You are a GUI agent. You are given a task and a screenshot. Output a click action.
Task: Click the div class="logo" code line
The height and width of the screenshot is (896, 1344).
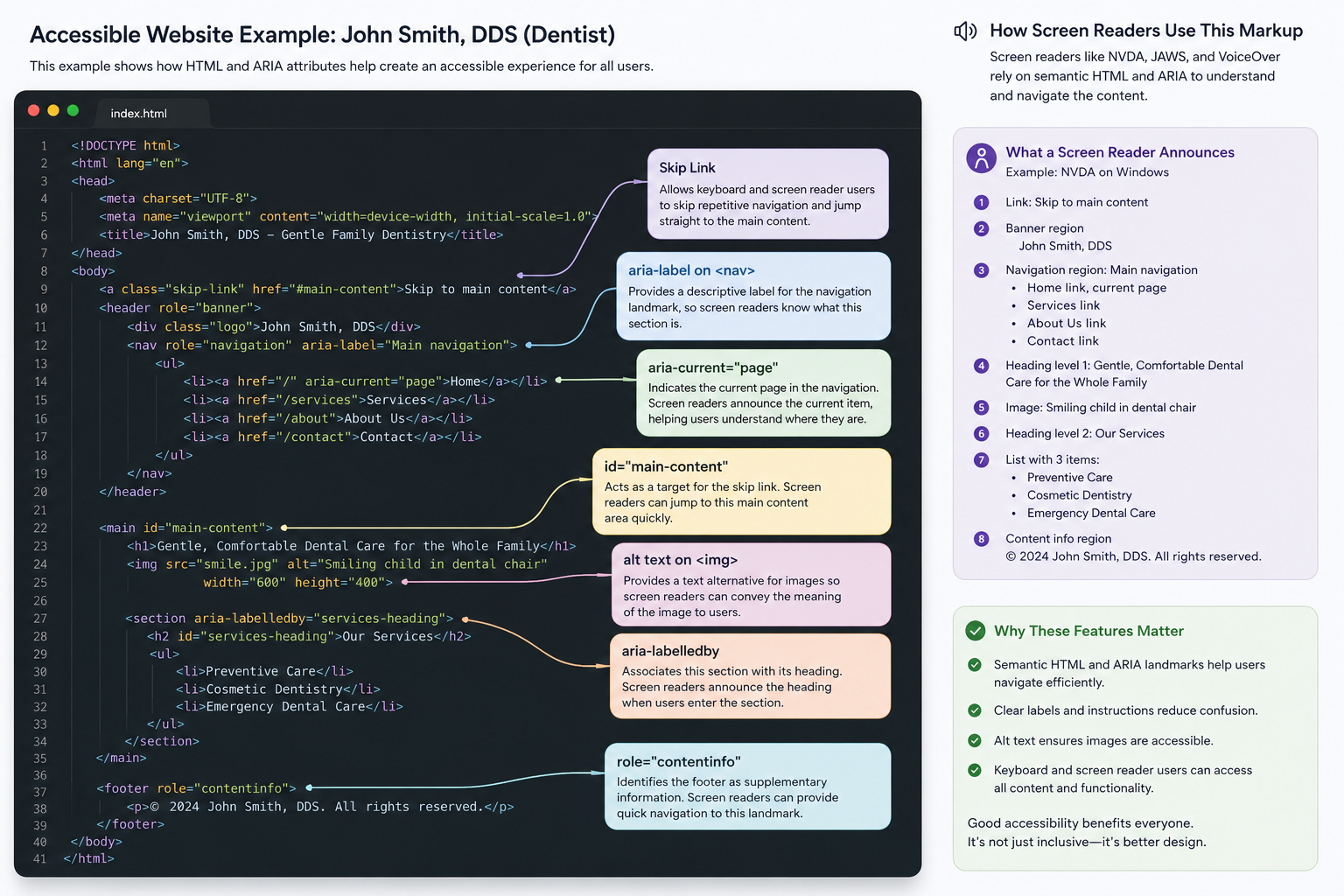tap(274, 326)
